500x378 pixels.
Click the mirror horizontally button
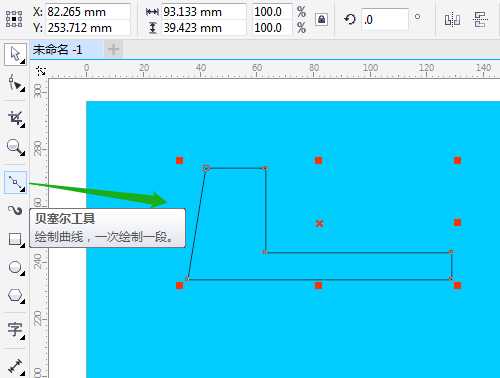pyautogui.click(x=452, y=20)
